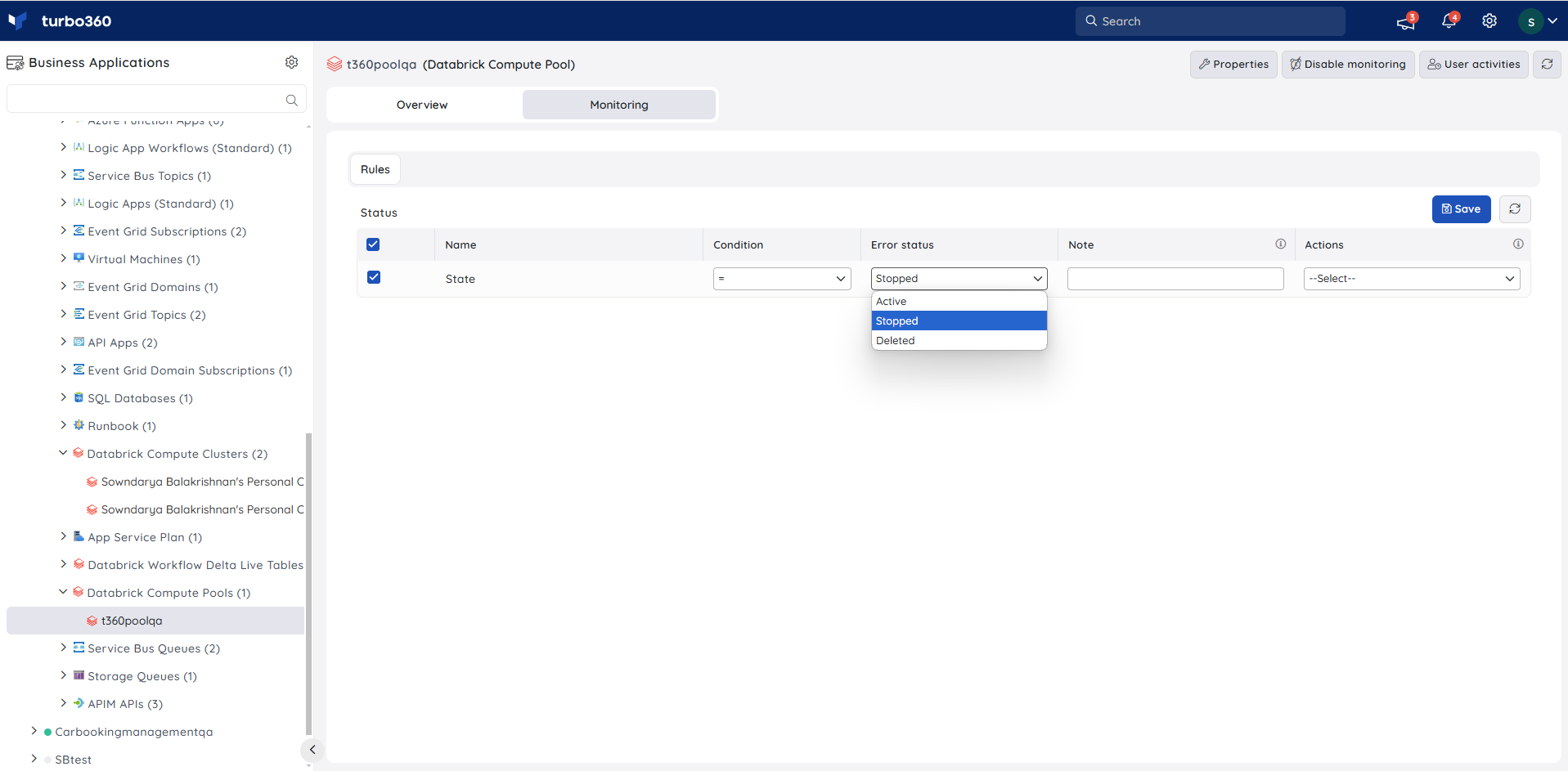1568x771 pixels.
Task: Expand Logic App Workflows (Standard)
Action: pos(64,147)
